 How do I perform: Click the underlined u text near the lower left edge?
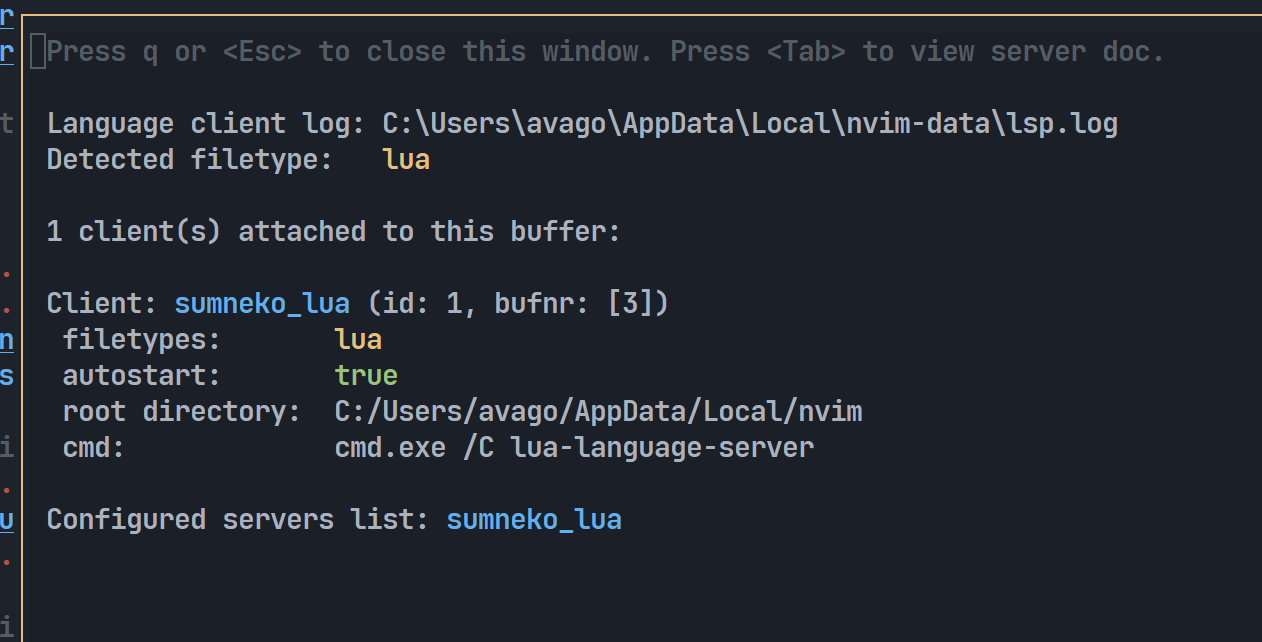[6, 519]
